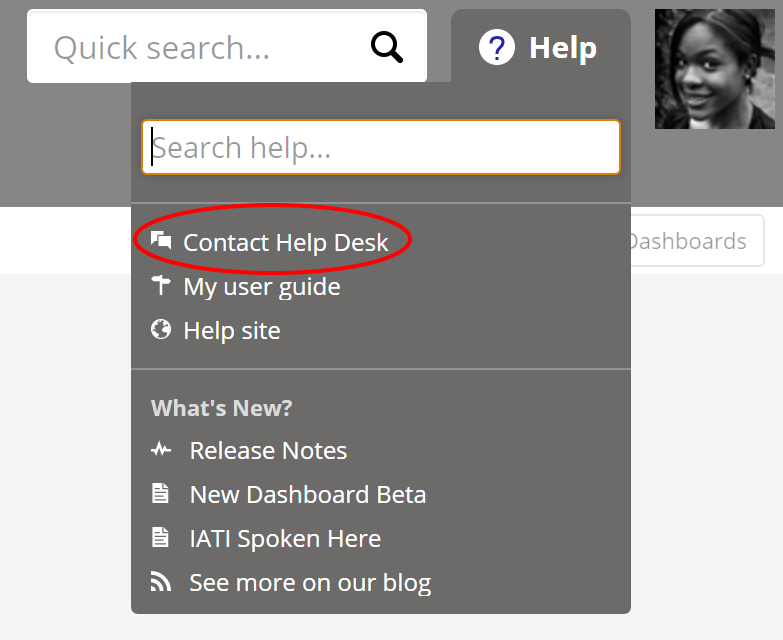Open My user guide

point(262,287)
